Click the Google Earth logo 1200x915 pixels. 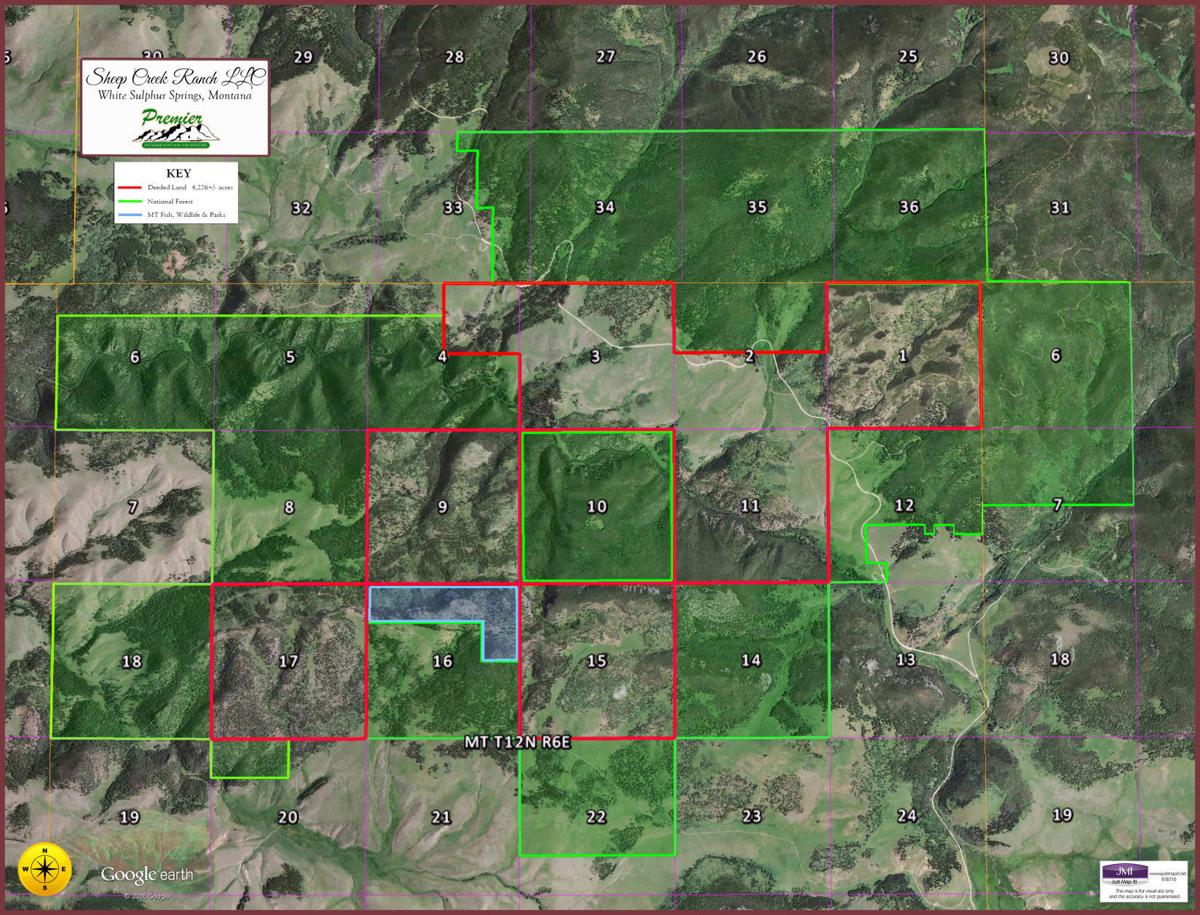147,875
